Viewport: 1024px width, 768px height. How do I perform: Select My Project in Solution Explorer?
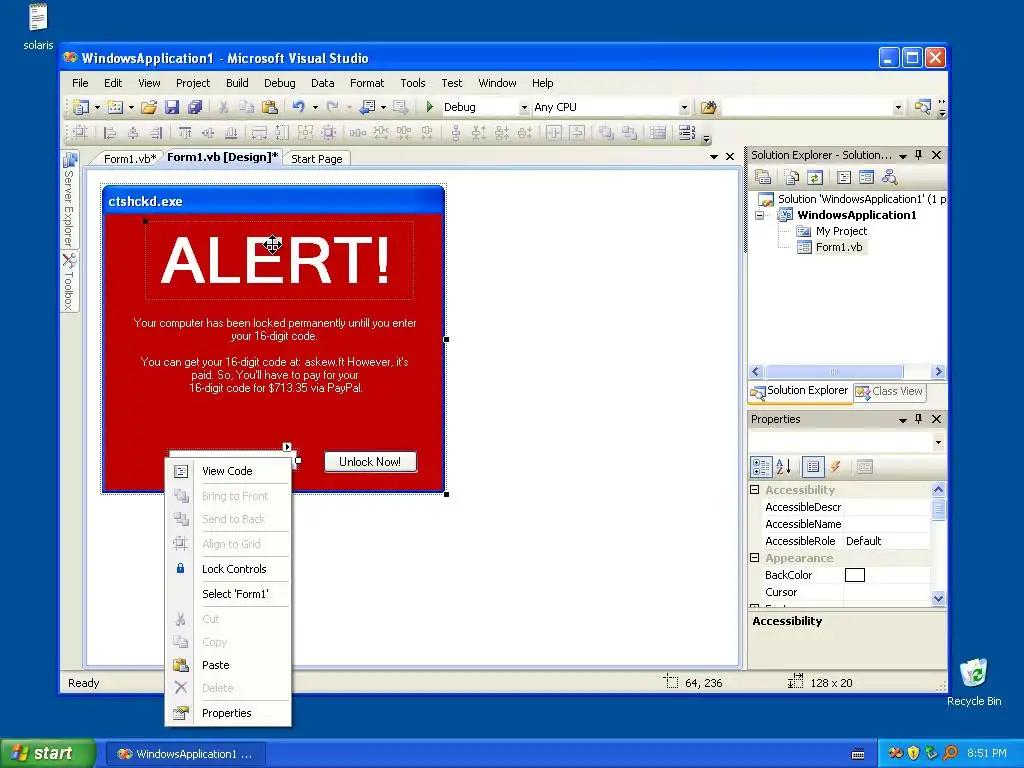[841, 231]
